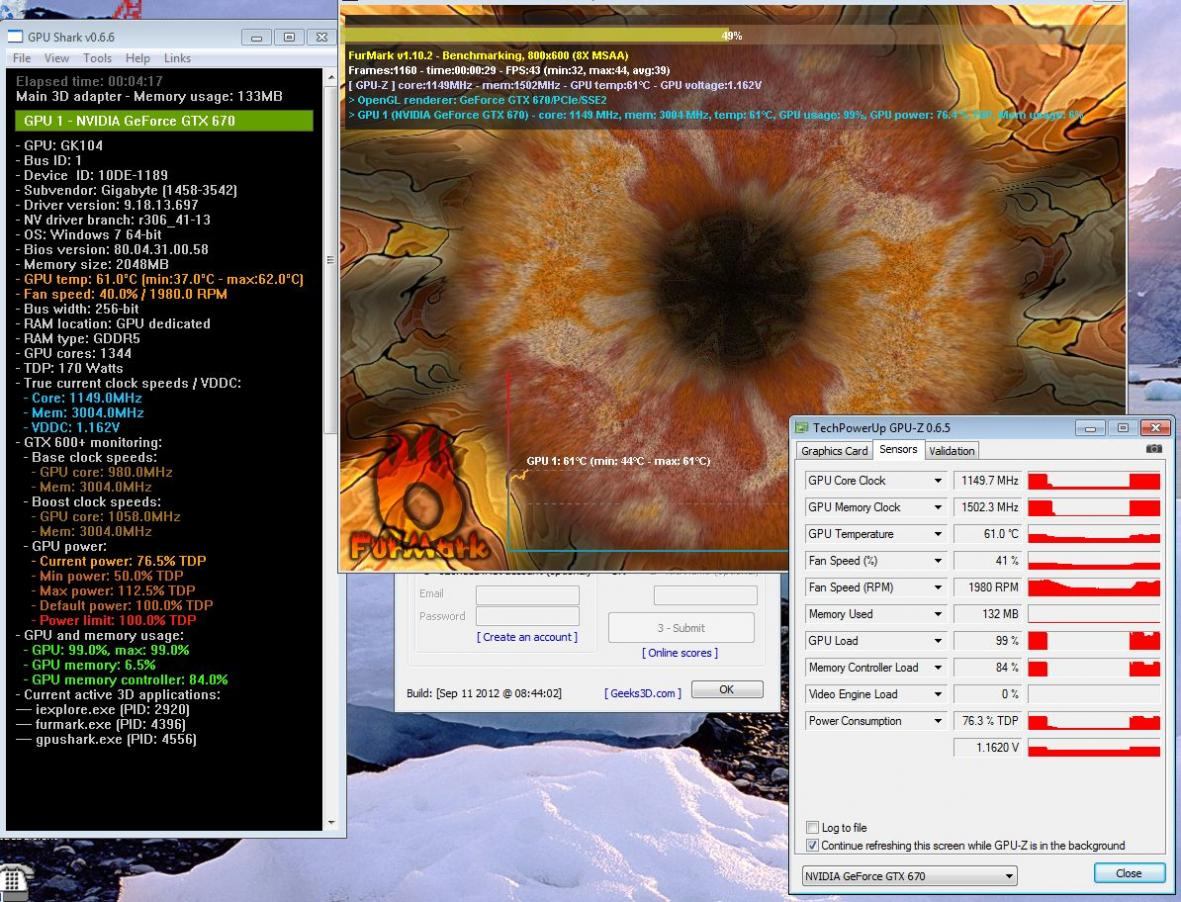1181x902 pixels.
Task: Switch to GPU-Z Graphics Card tab
Action: pos(834,450)
